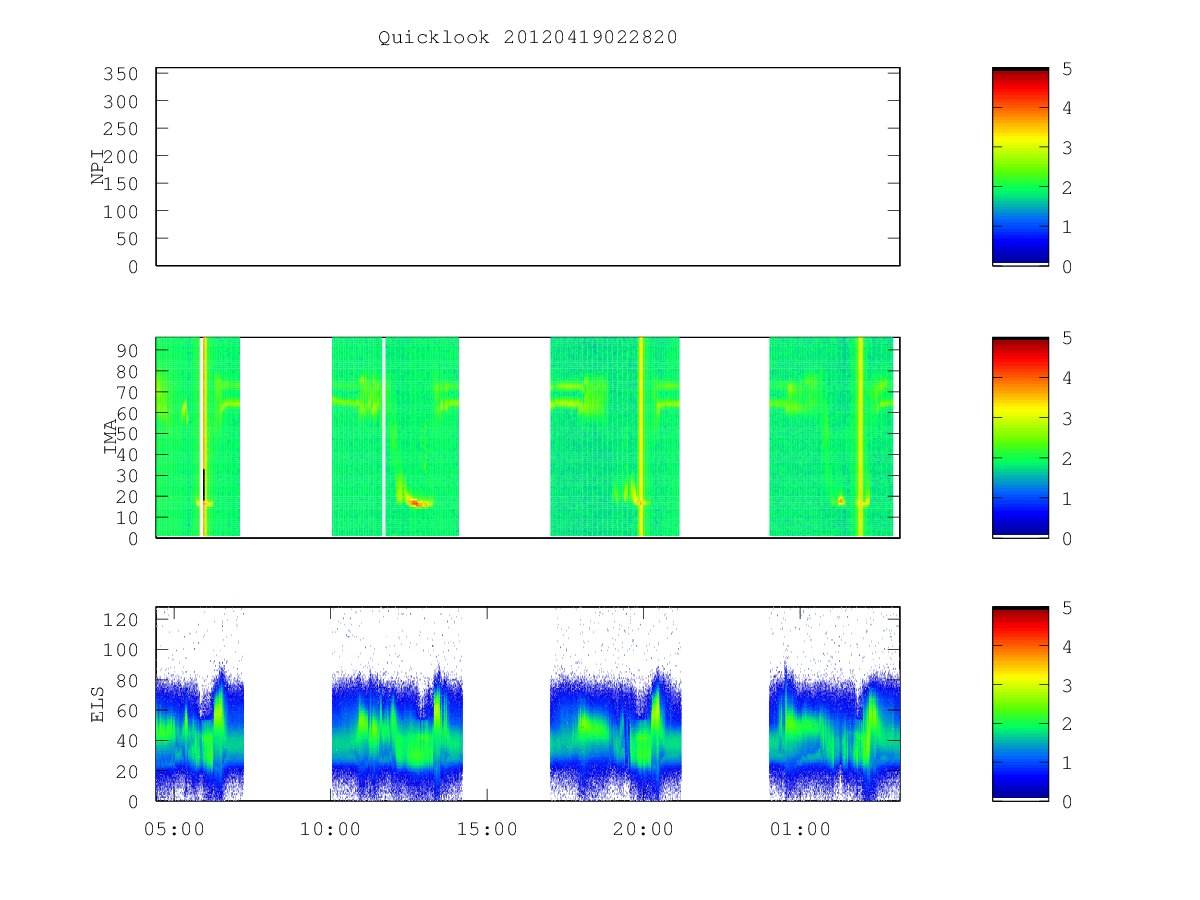Image resolution: width=1200 pixels, height=900 pixels.
Task: Click the 20:00 time tick label
Action: pos(643,829)
